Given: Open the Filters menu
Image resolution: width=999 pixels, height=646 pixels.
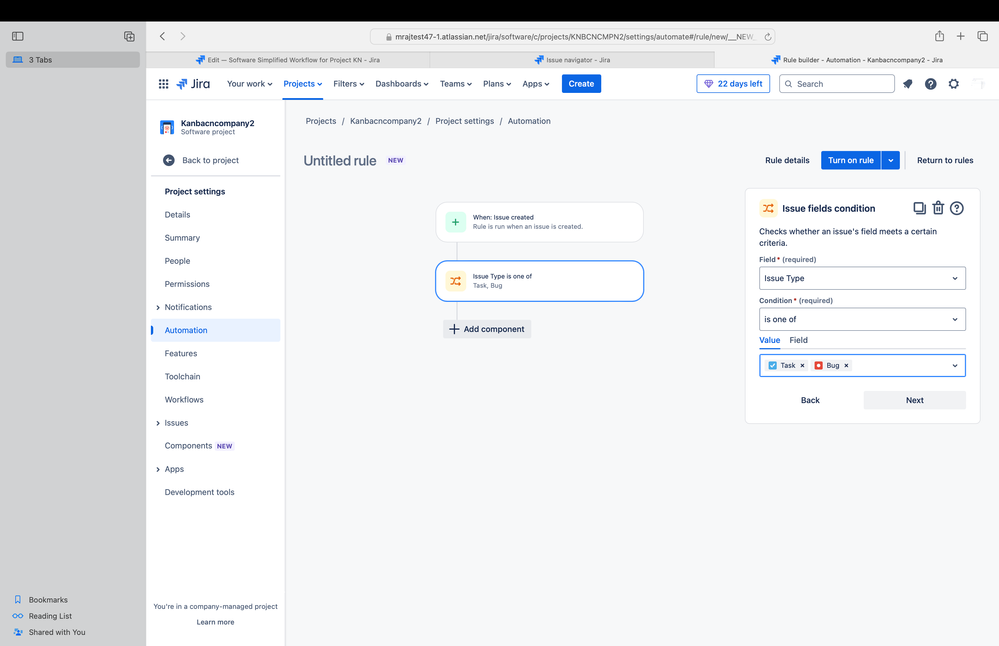Looking at the screenshot, I should pos(349,83).
